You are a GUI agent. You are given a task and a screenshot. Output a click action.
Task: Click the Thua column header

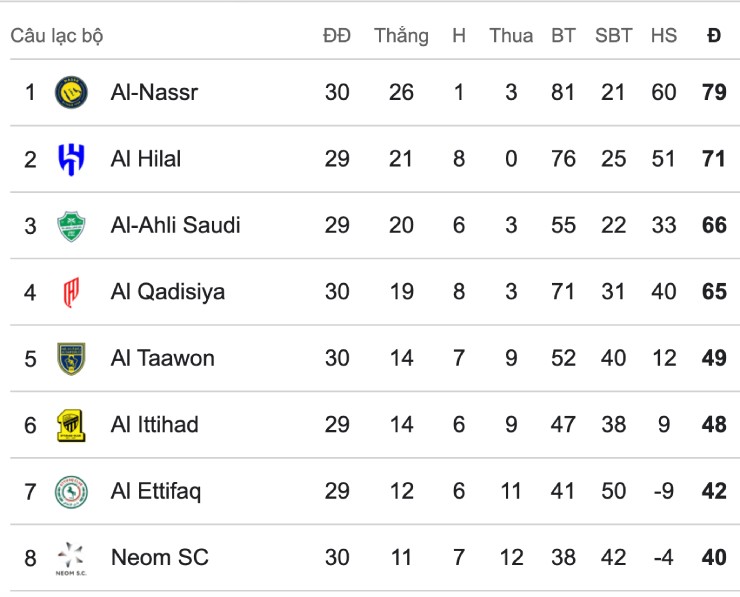(511, 36)
